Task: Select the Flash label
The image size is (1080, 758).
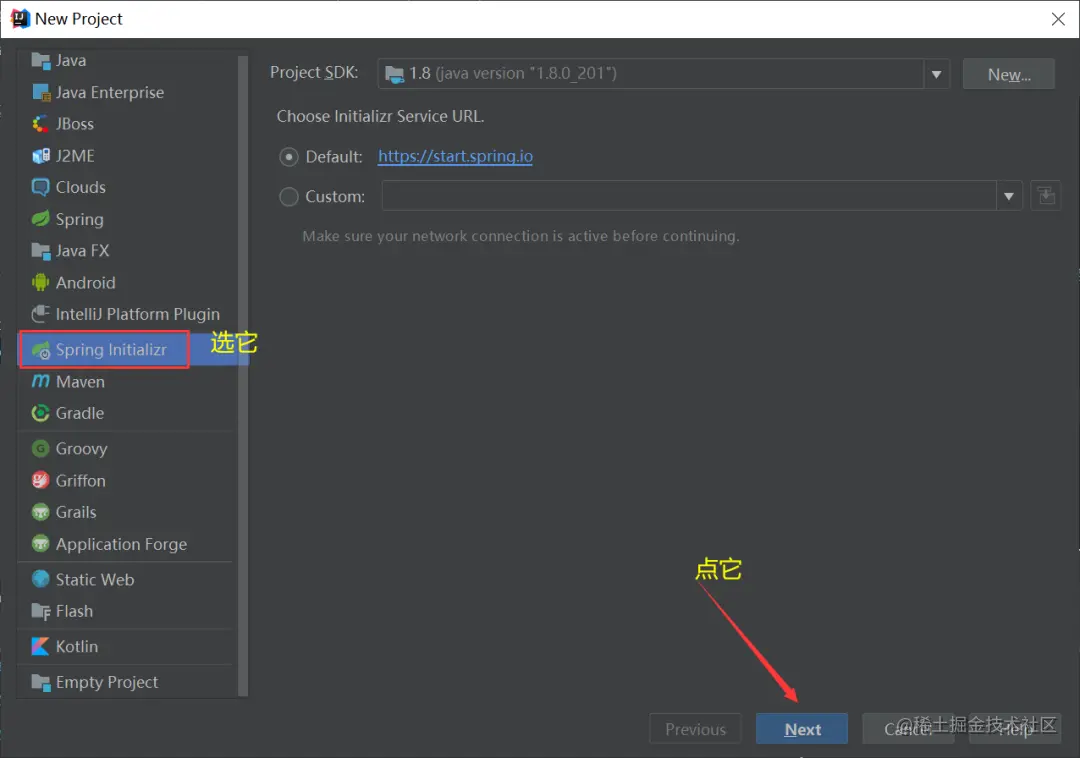Action: click(74, 611)
